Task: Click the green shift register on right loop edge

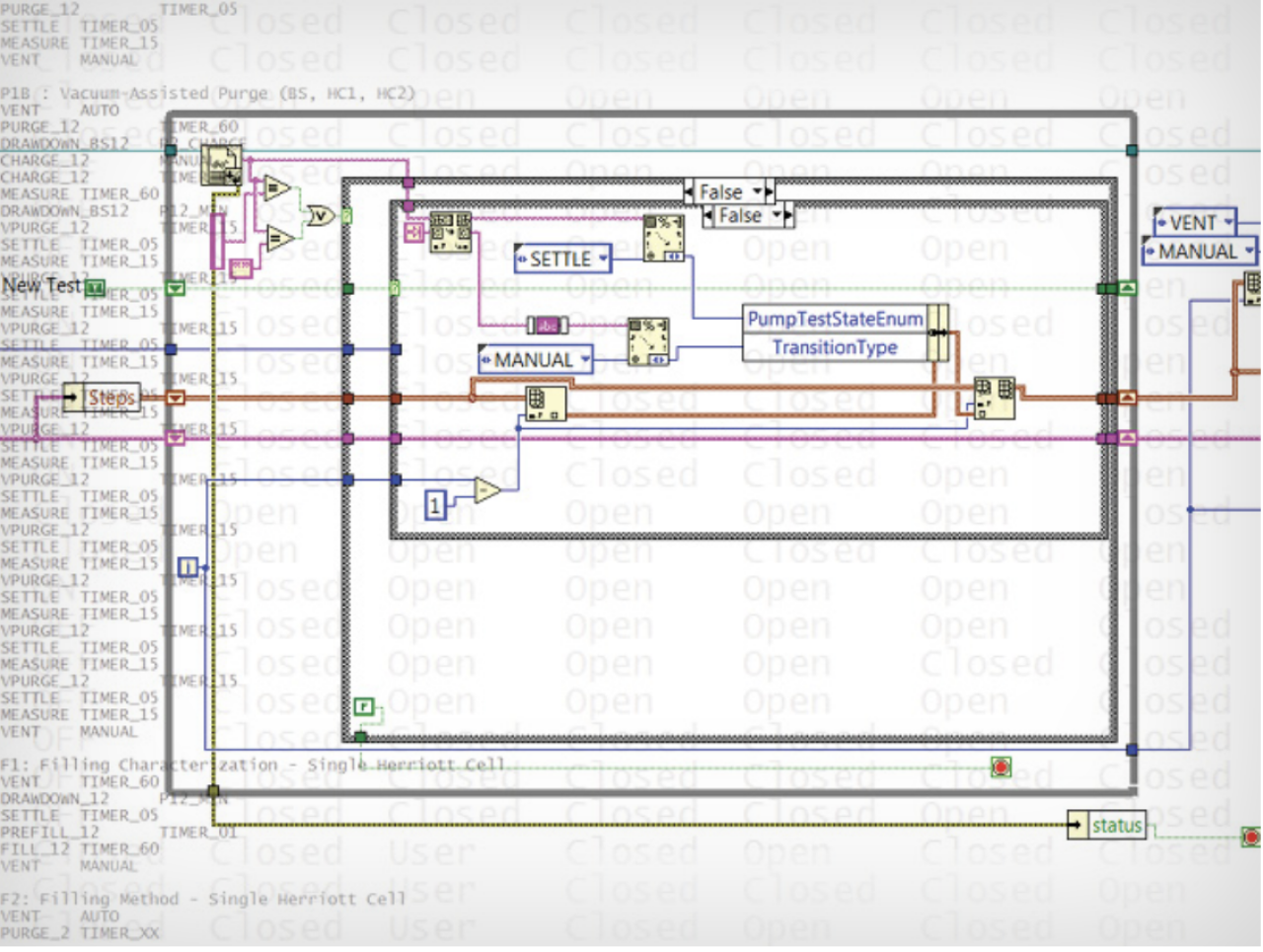Action: pos(1127,288)
